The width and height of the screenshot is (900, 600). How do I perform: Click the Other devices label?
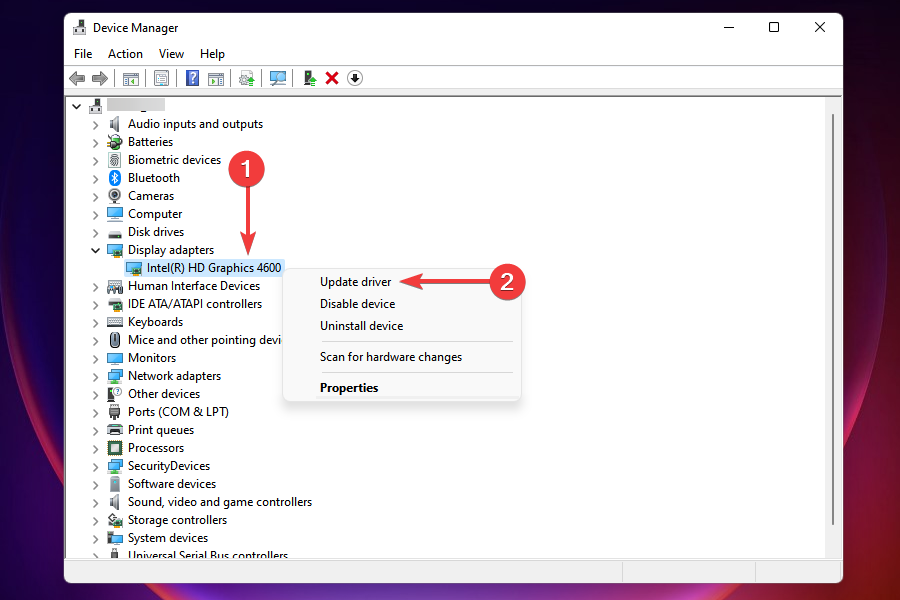(164, 394)
